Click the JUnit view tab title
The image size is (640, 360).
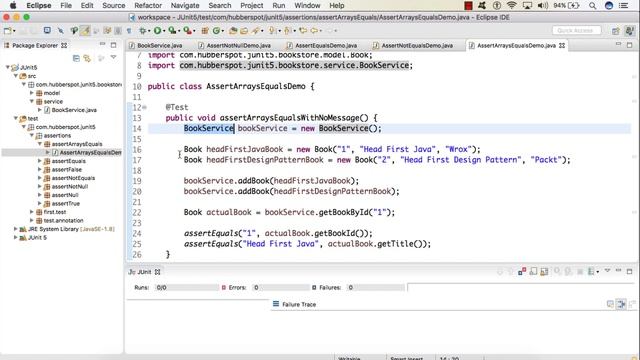pos(144,272)
